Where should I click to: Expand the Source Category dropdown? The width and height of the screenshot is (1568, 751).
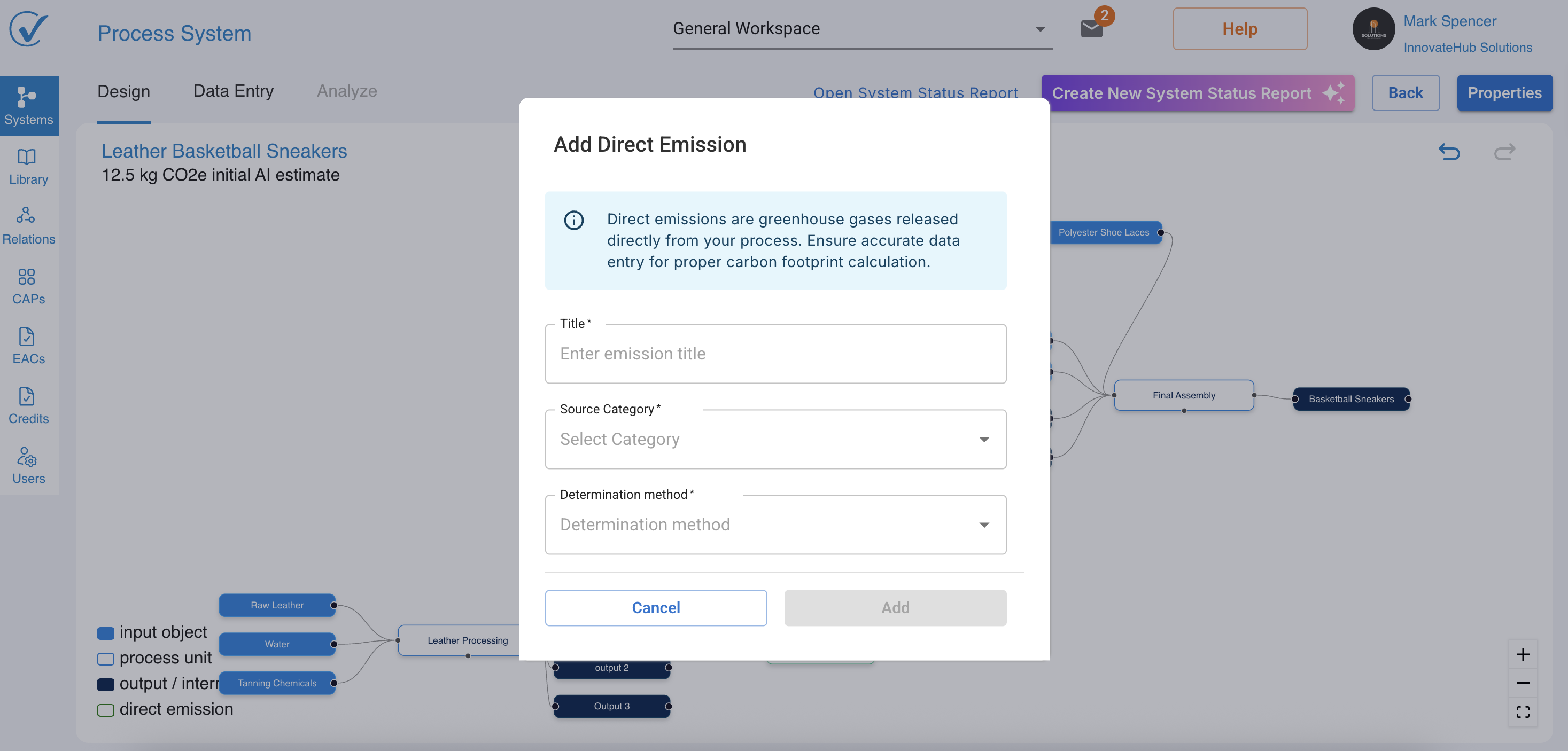(x=775, y=439)
